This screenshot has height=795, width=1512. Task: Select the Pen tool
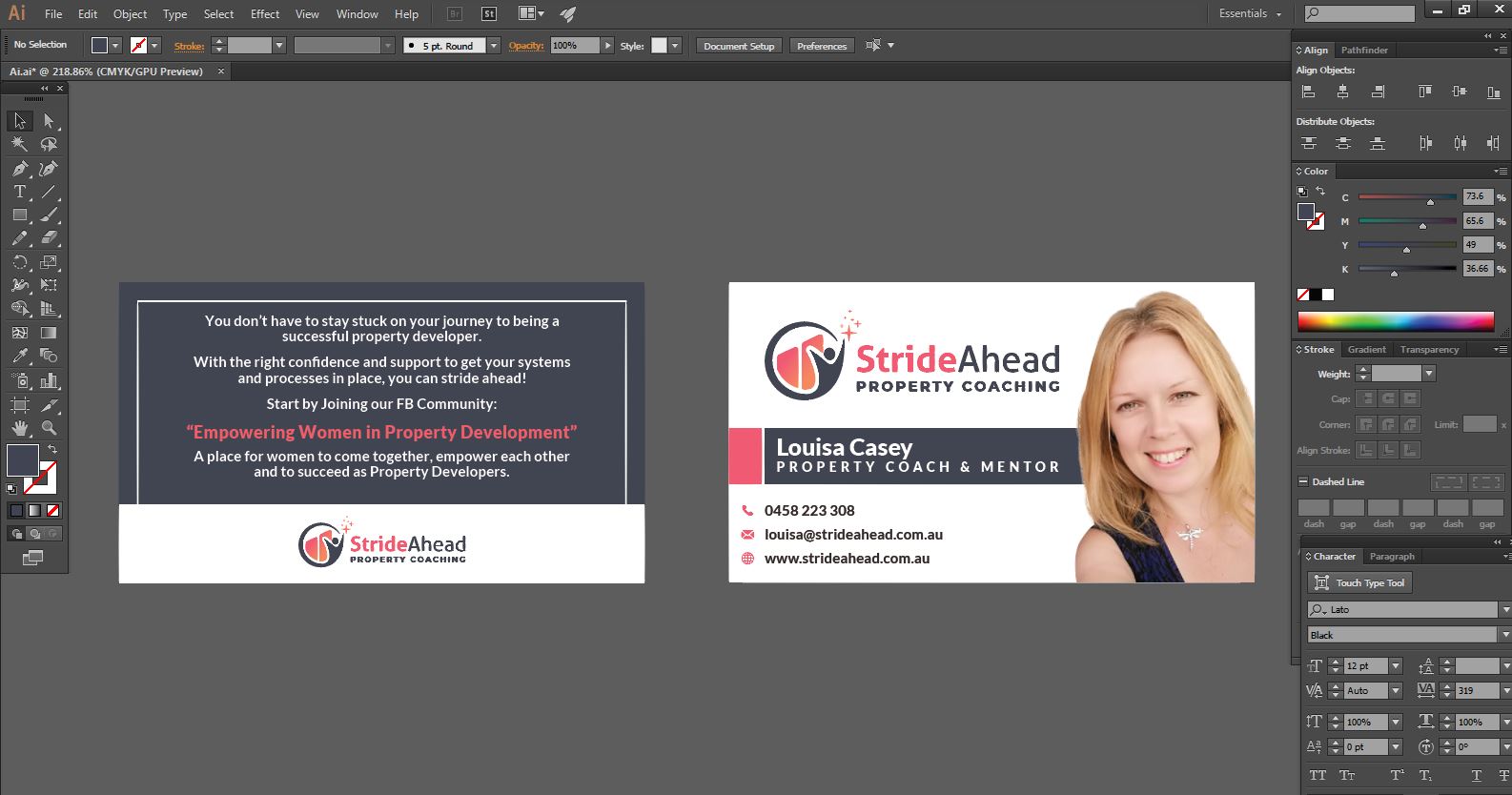[x=20, y=169]
